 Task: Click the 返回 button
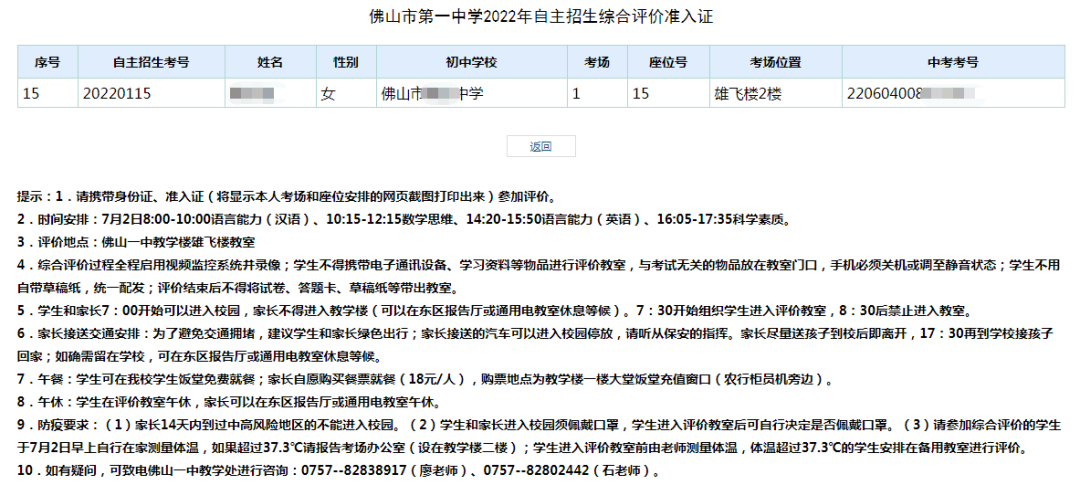tap(540, 146)
